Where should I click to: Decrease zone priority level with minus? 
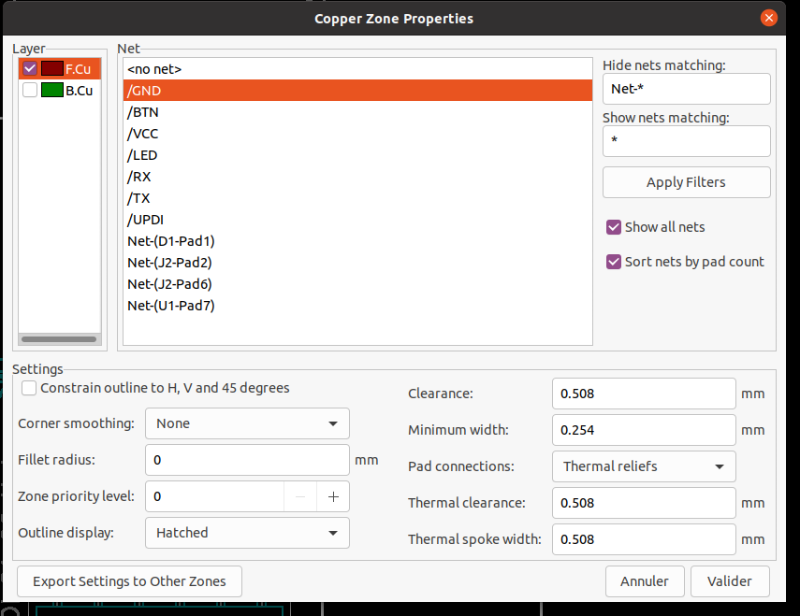[301, 496]
